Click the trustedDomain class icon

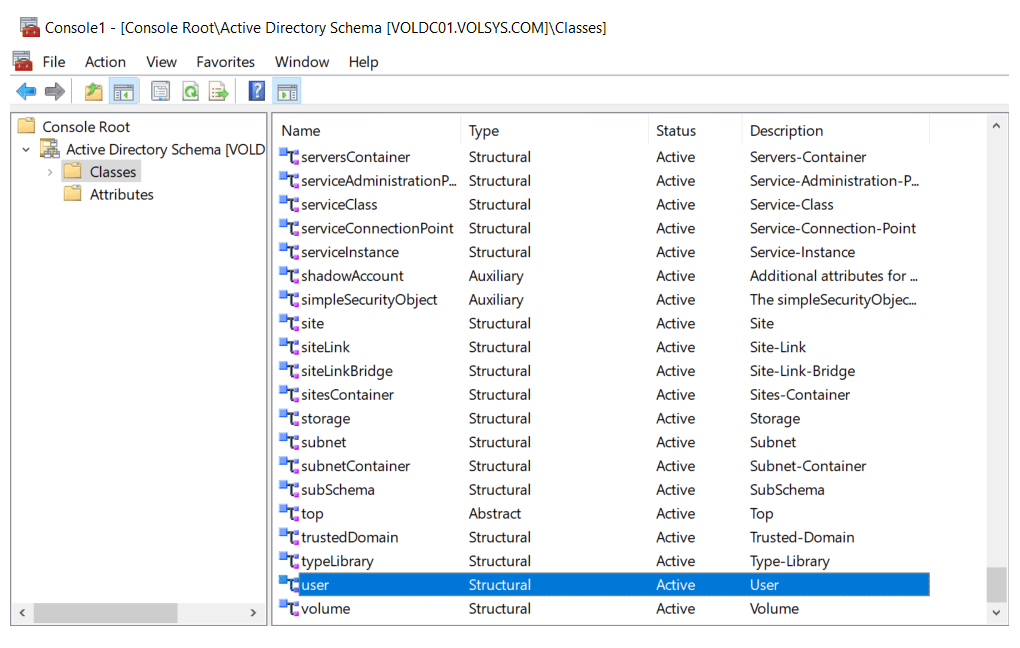coord(289,538)
